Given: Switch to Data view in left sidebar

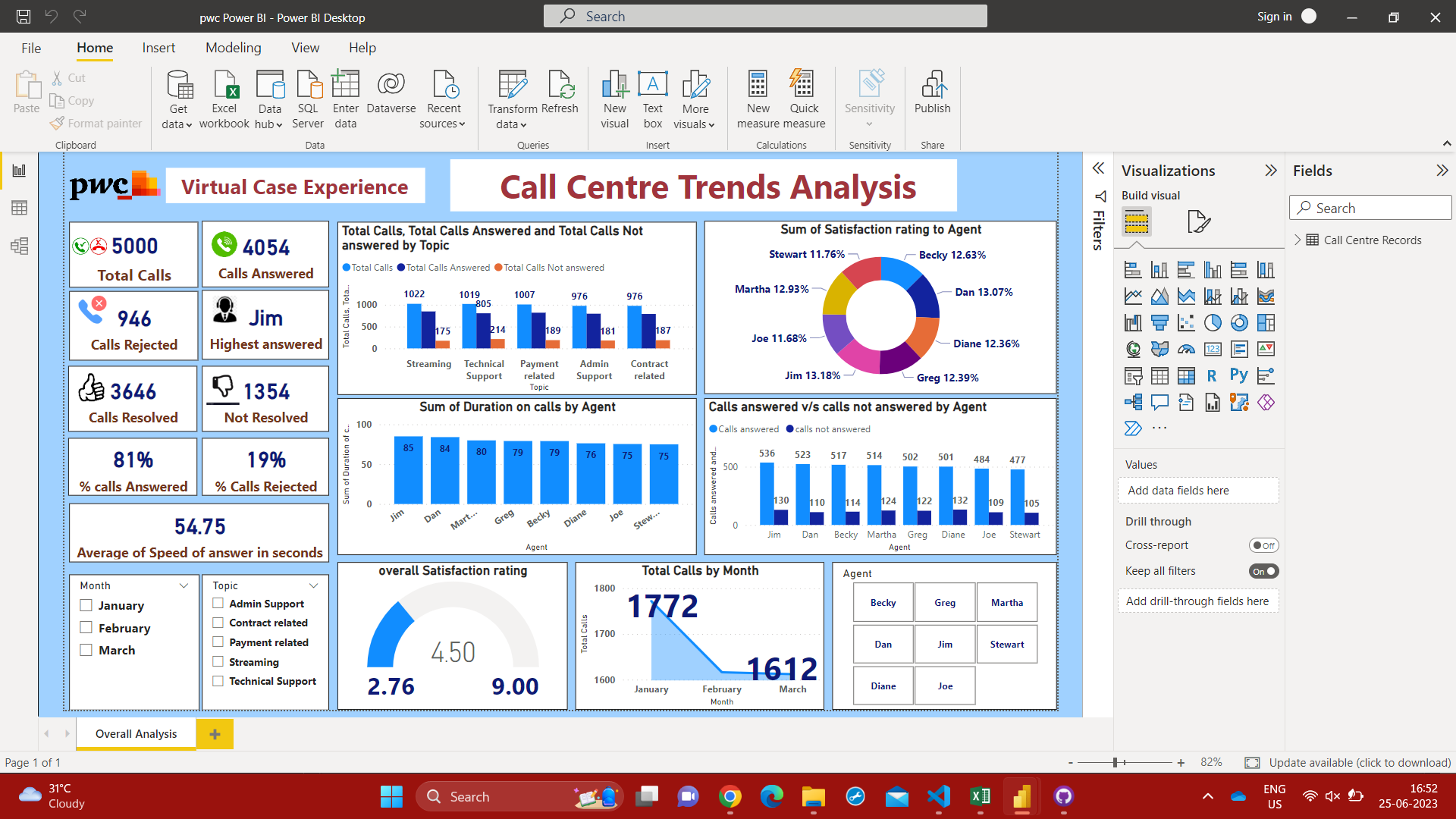Looking at the screenshot, I should coord(20,208).
